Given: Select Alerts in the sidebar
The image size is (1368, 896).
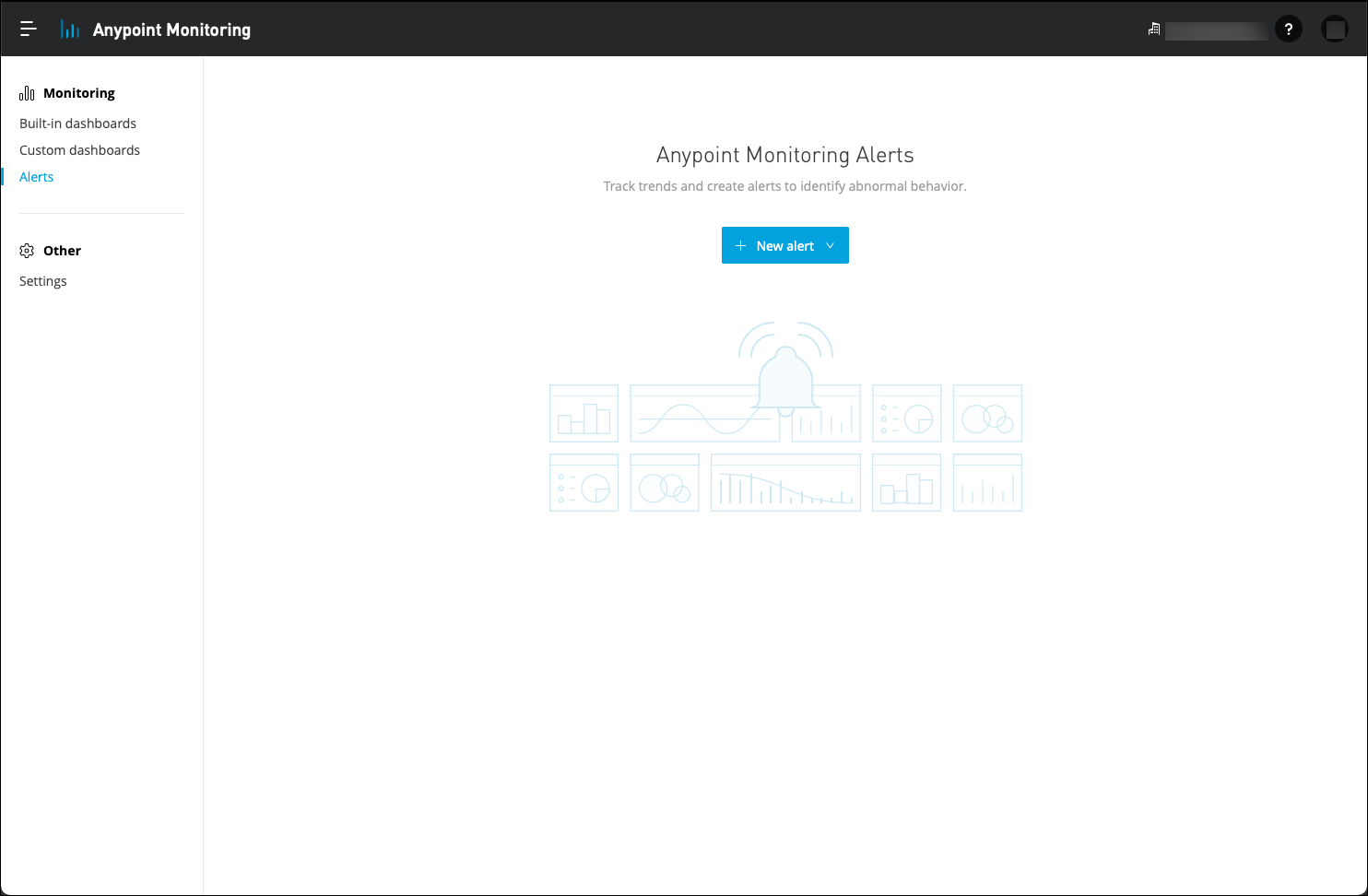Looking at the screenshot, I should click(37, 177).
